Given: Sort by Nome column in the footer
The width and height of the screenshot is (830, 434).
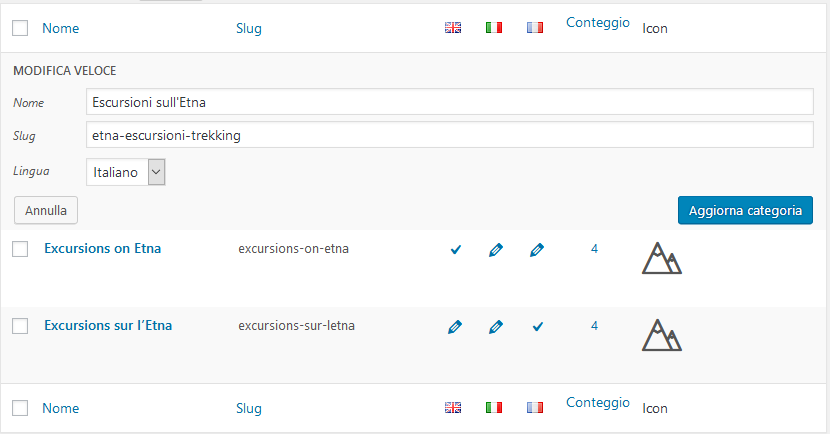Looking at the screenshot, I should point(61,408).
